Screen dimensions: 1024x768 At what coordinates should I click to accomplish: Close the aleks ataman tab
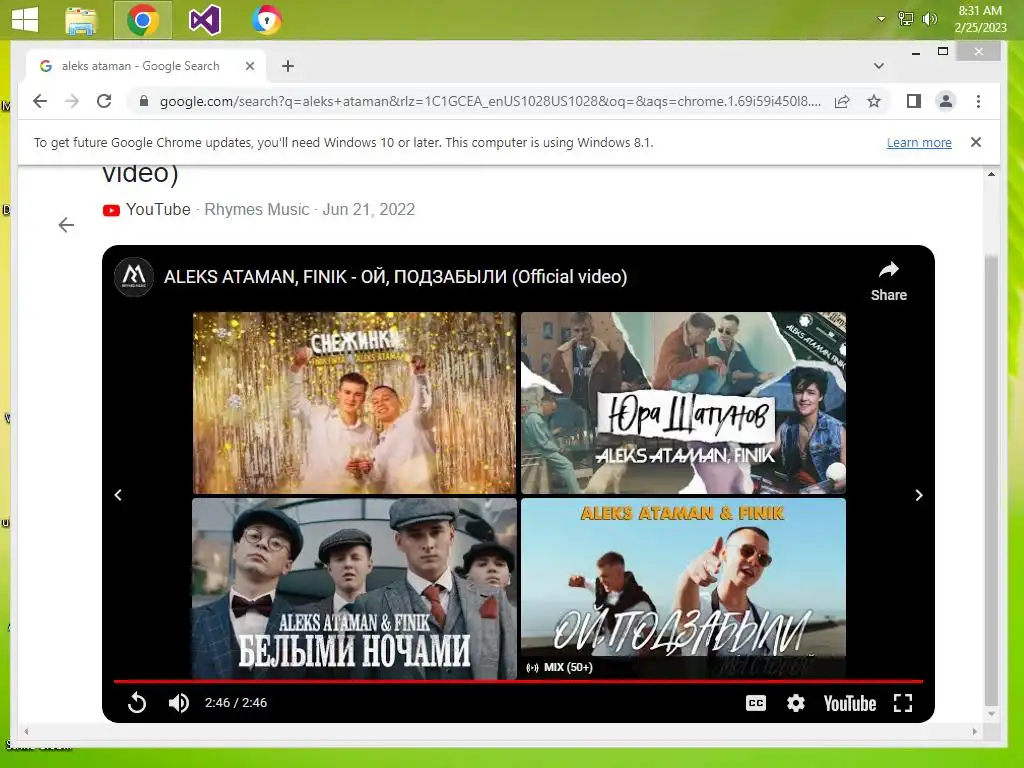(249, 66)
